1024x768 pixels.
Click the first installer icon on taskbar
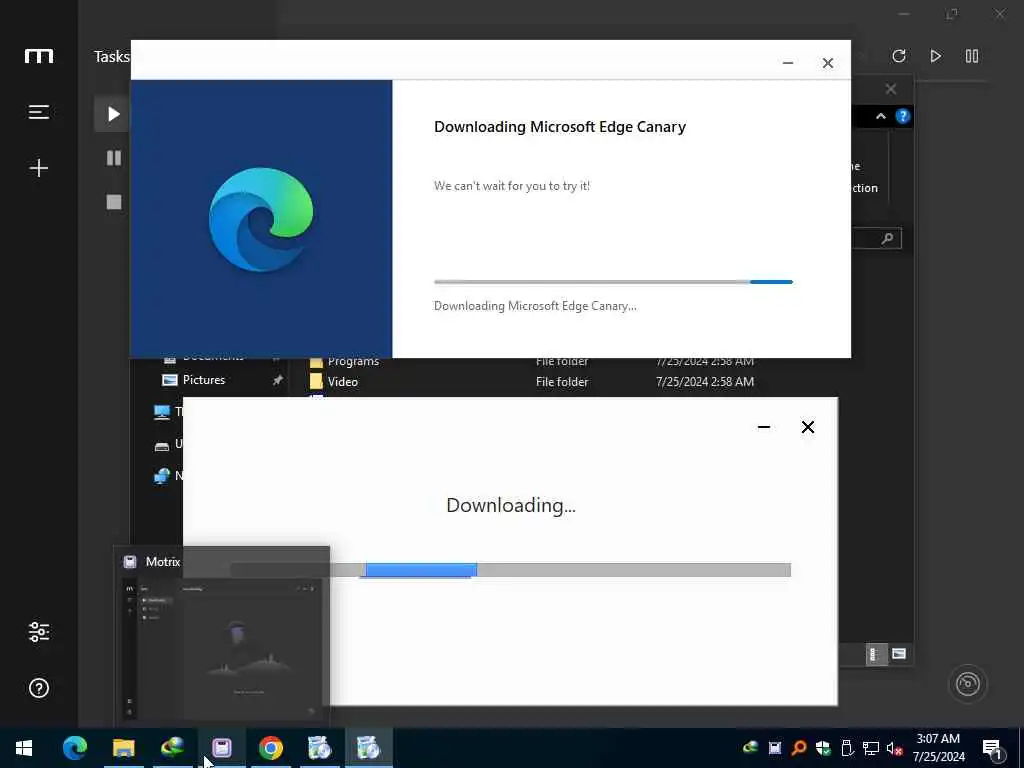319,748
